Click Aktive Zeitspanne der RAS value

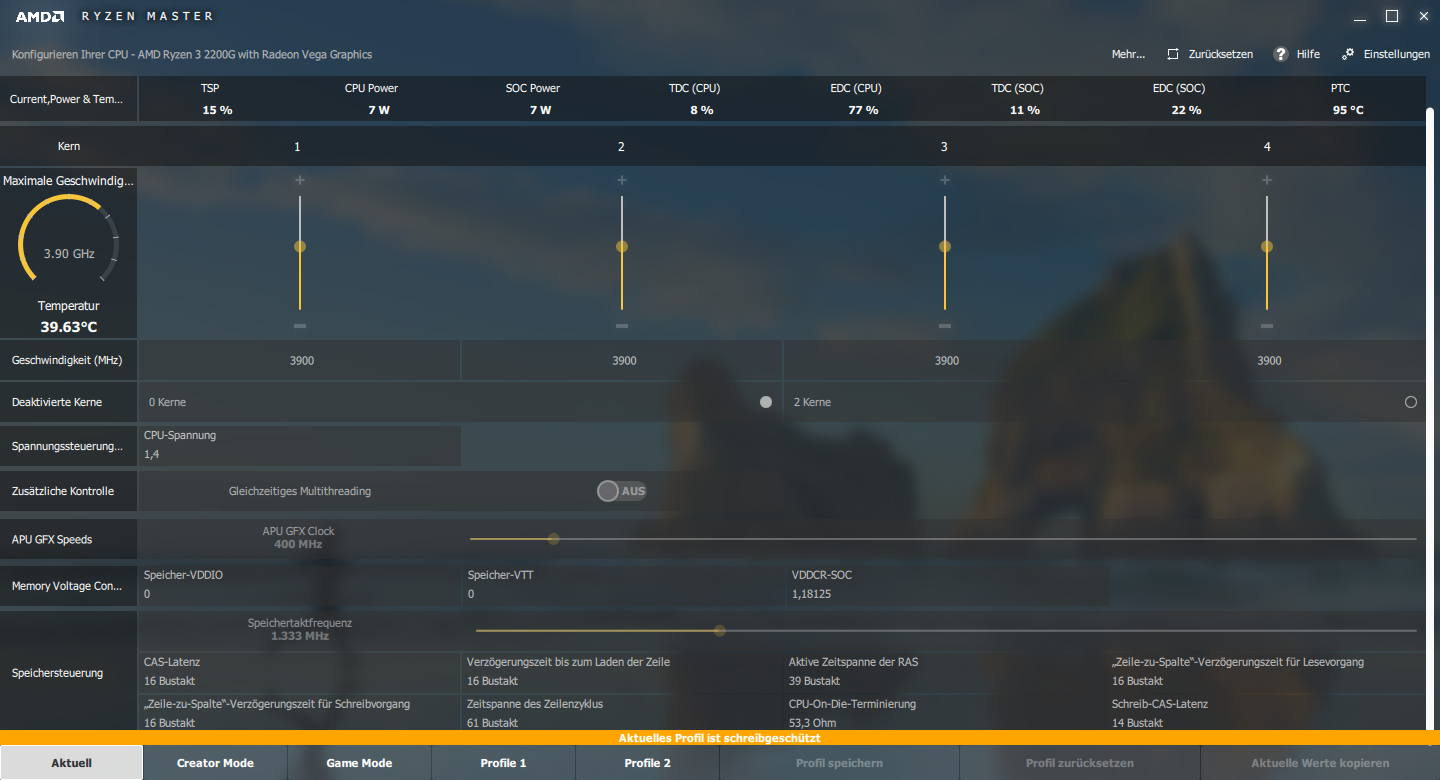pyautogui.click(x=947, y=672)
